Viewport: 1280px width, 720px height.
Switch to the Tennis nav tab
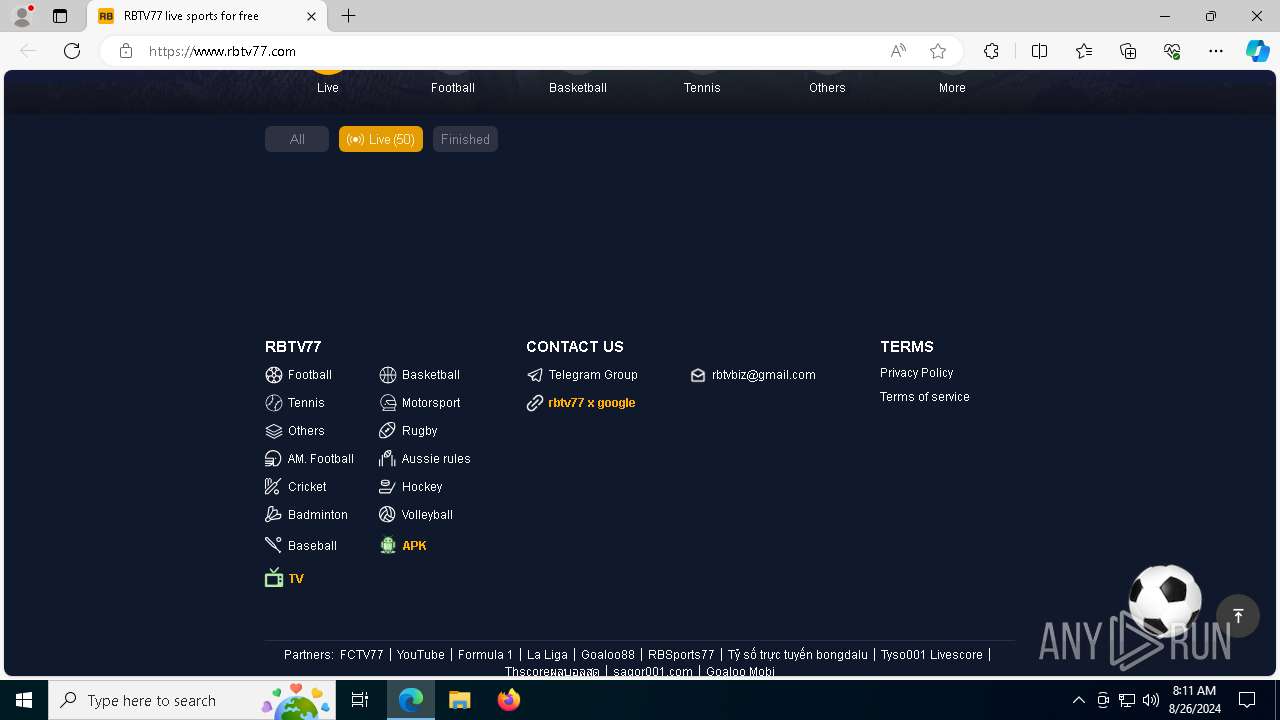(x=702, y=88)
